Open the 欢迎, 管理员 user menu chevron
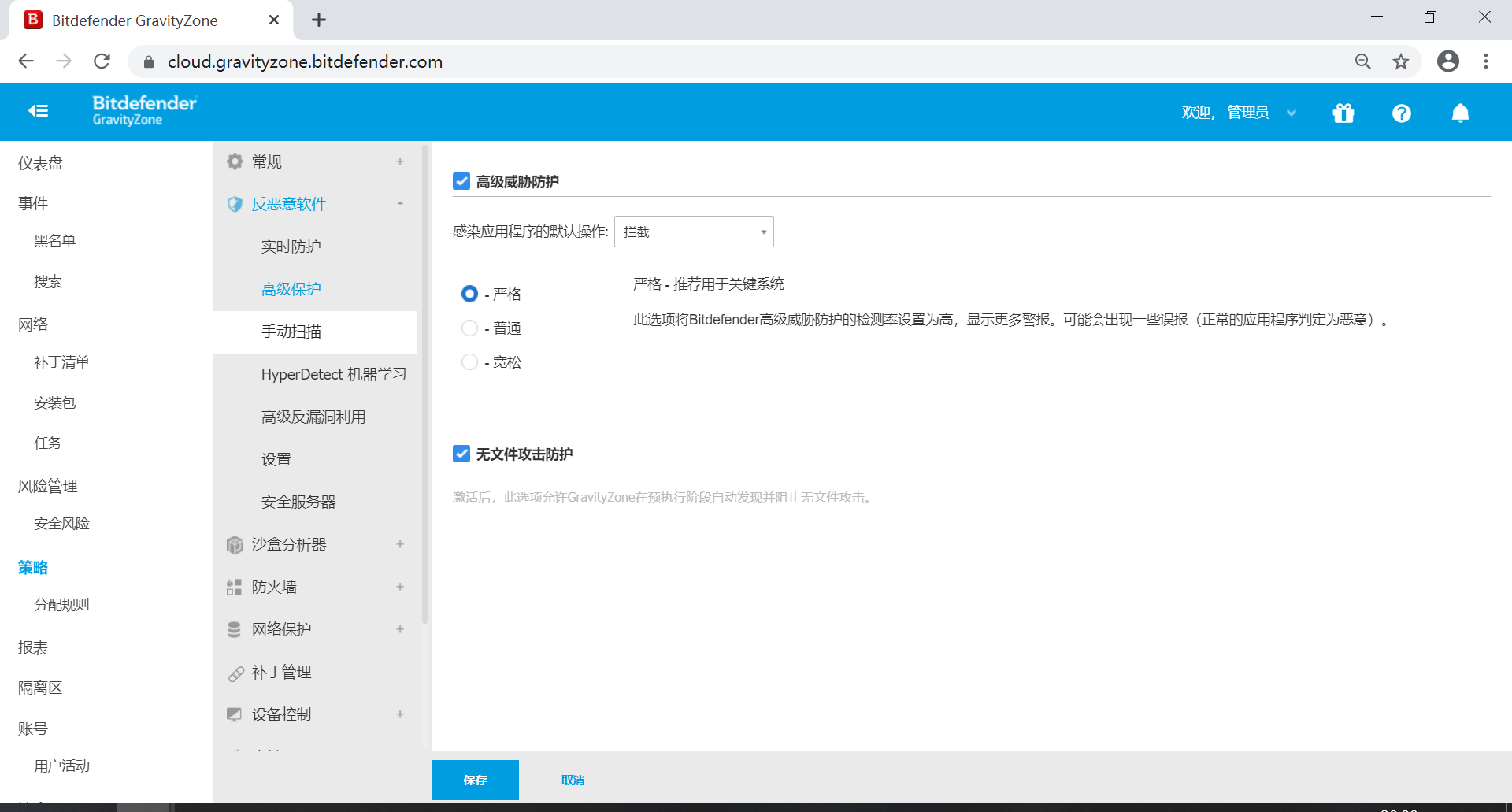1512x812 pixels. (x=1291, y=113)
